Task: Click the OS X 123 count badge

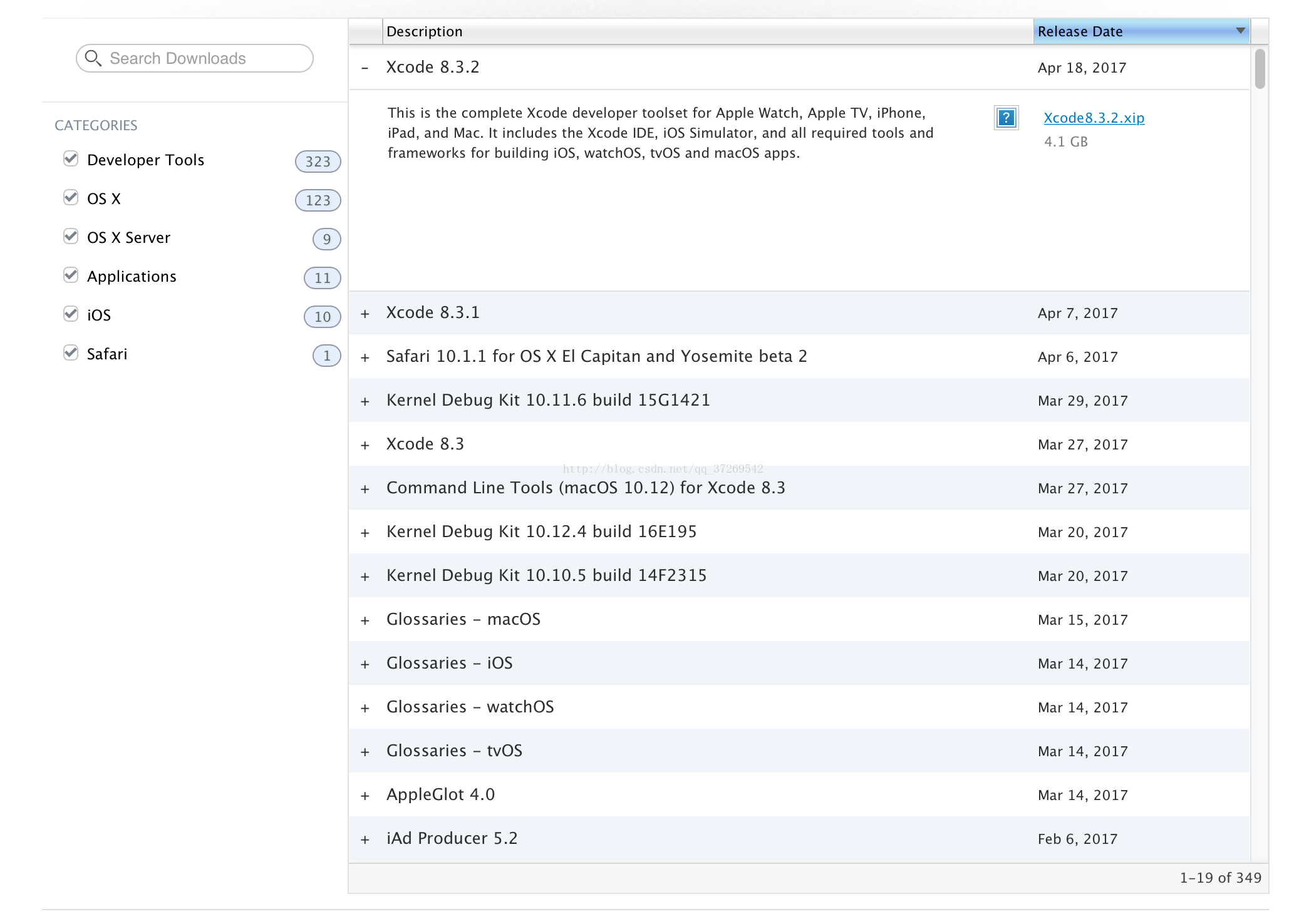Action: pos(318,200)
